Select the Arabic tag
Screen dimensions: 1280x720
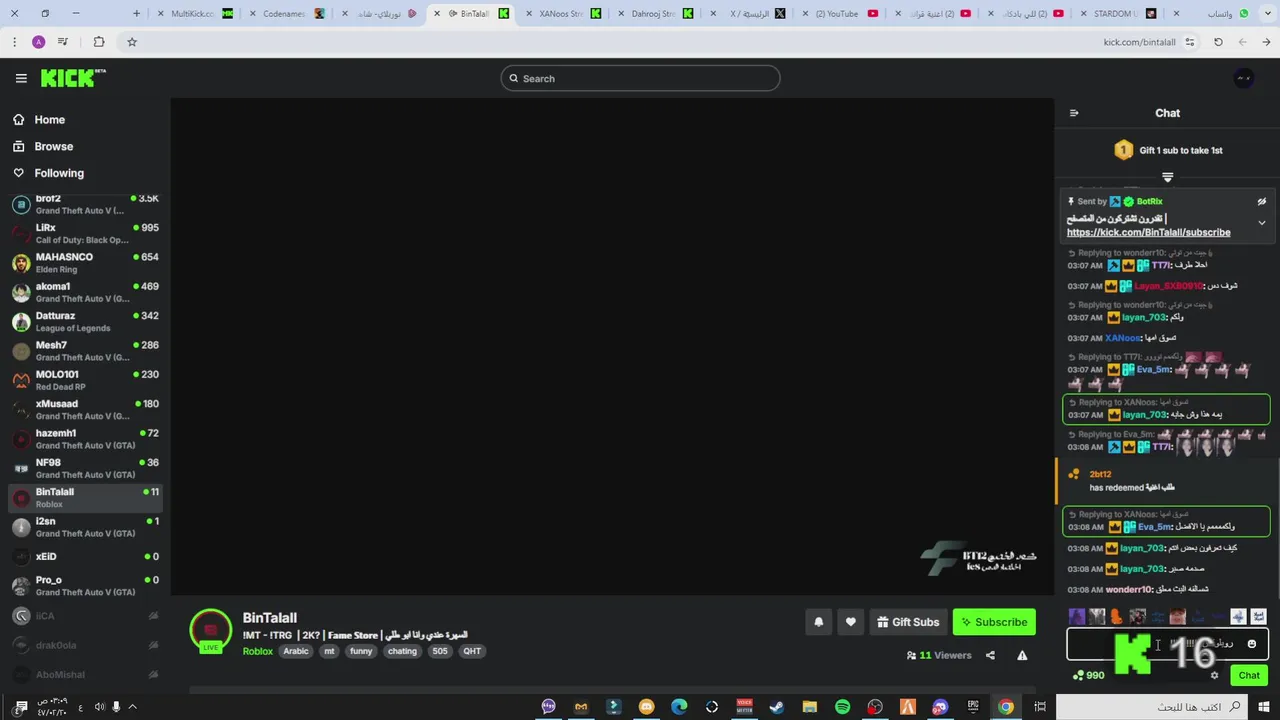click(296, 651)
